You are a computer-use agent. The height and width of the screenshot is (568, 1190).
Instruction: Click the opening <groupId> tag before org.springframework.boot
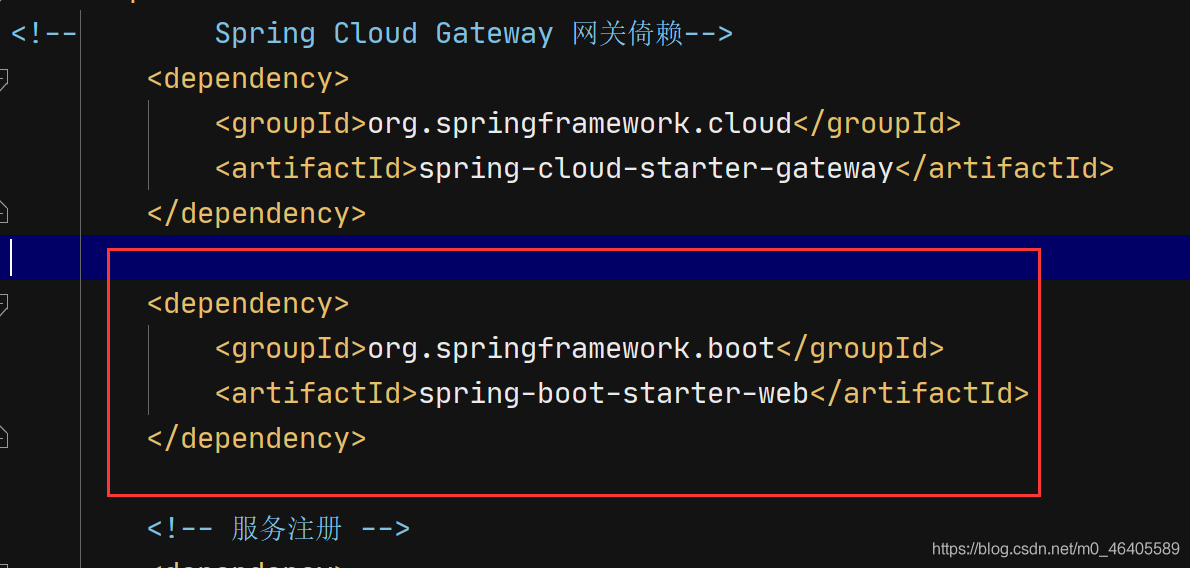click(291, 349)
